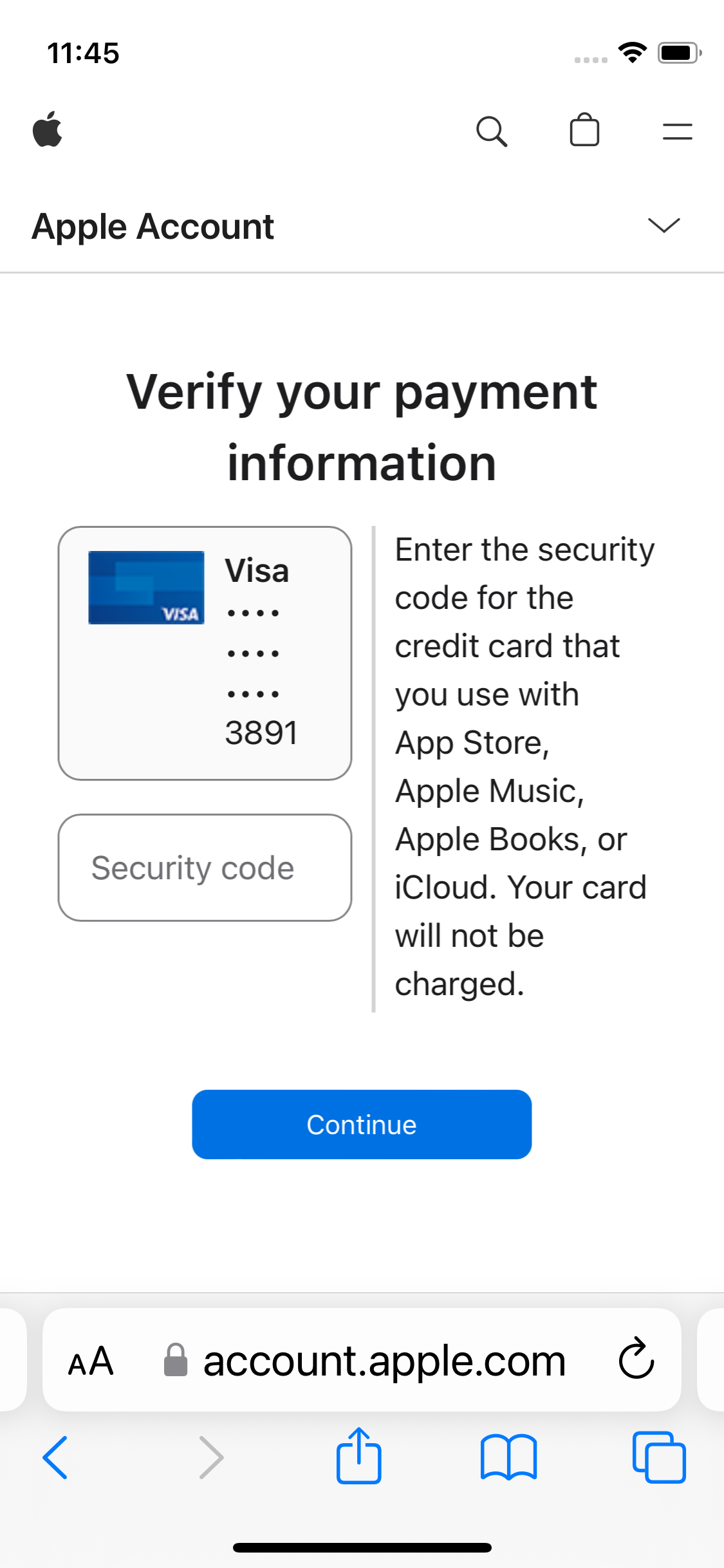Image resolution: width=724 pixels, height=1568 pixels.
Task: Tap the Visa card image thumbnail
Action: (146, 587)
